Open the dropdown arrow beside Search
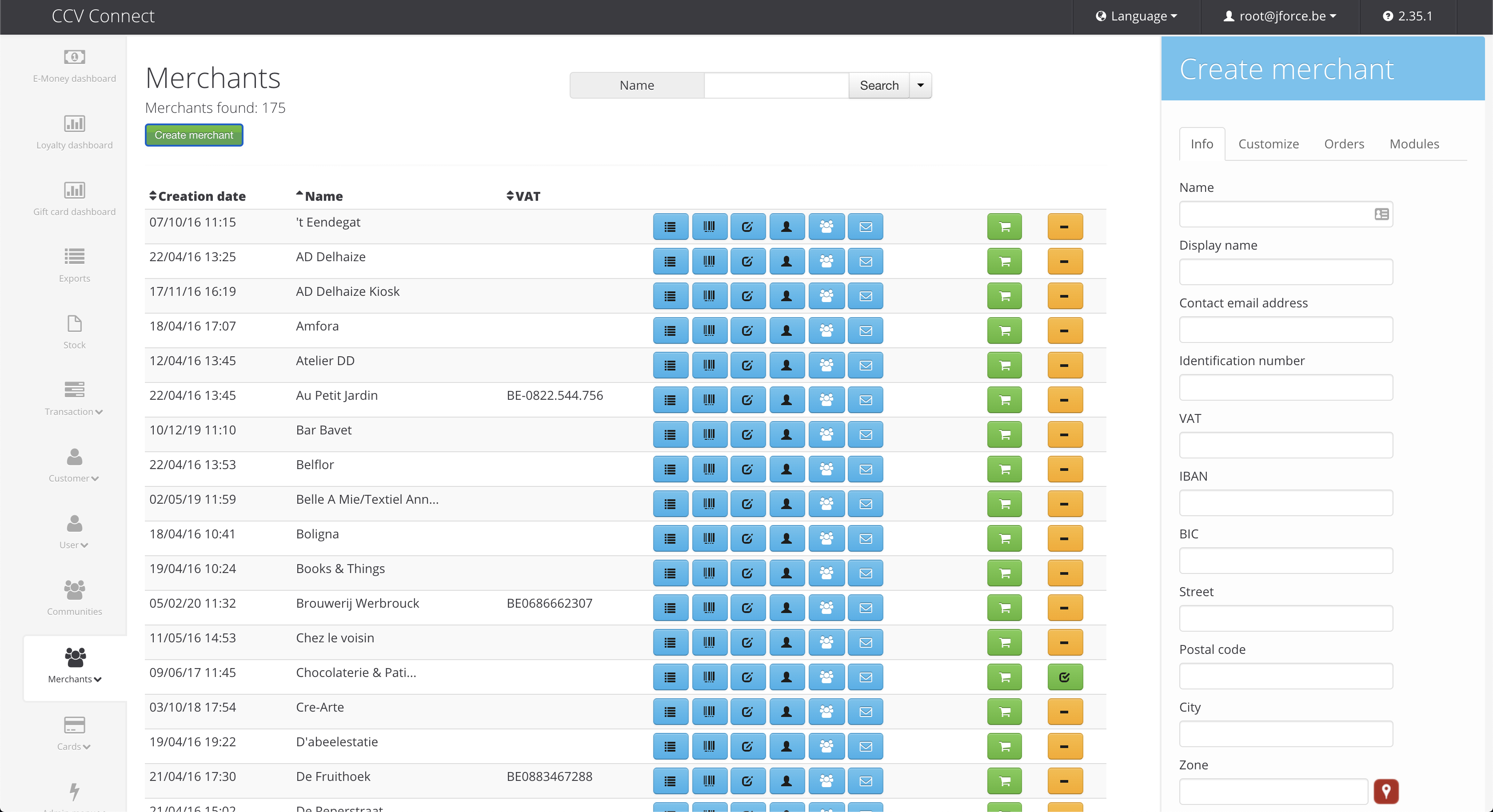 (x=920, y=85)
